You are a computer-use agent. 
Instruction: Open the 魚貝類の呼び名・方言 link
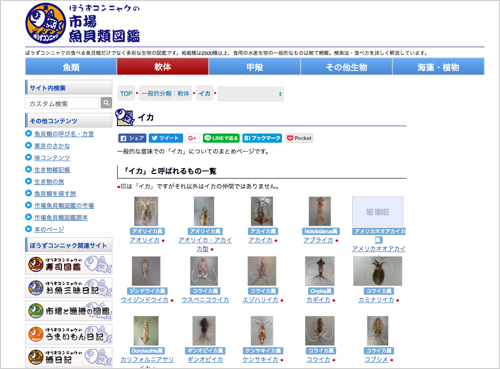(x=64, y=134)
